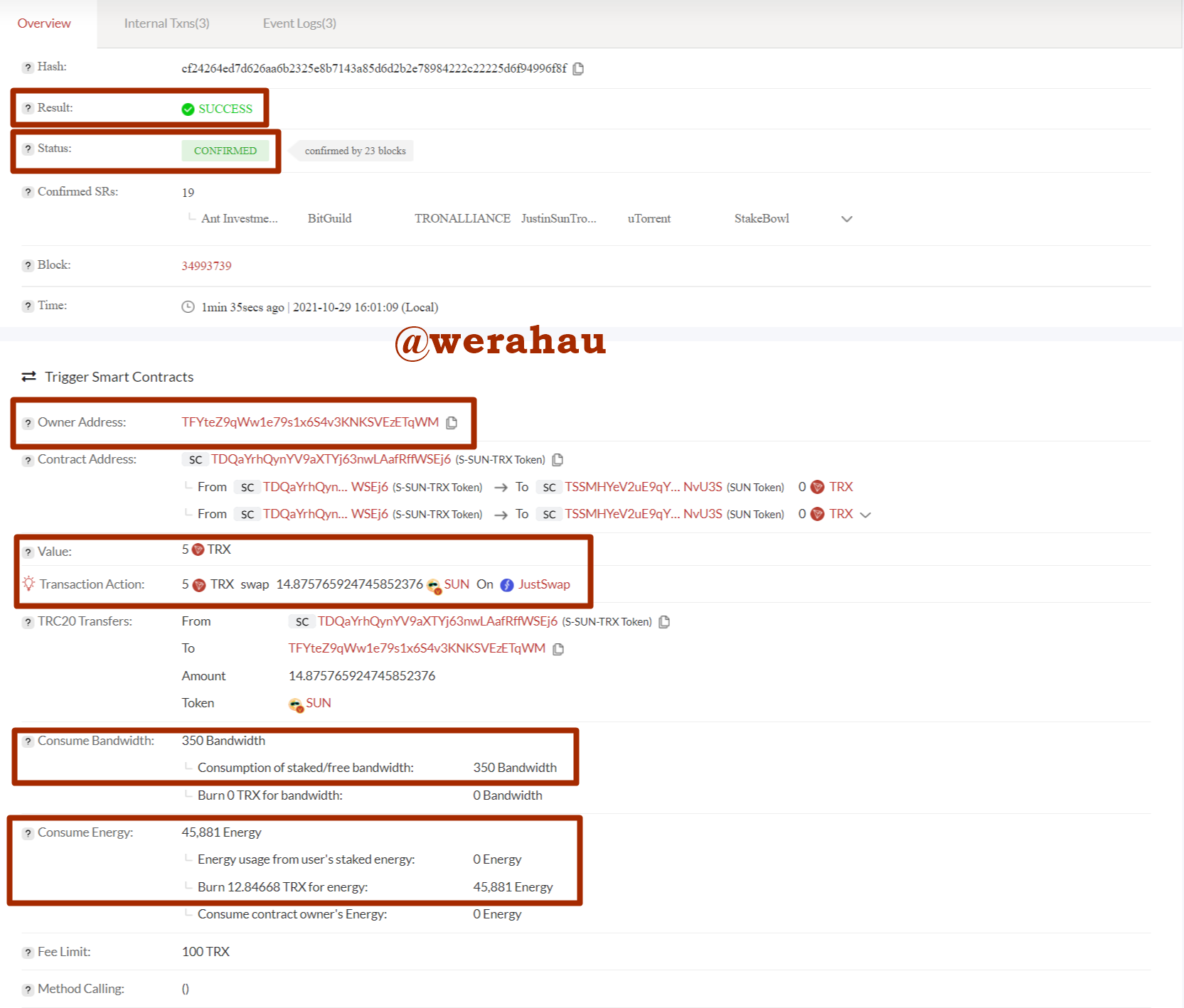Click the Ant Investme... super representative

[239, 219]
